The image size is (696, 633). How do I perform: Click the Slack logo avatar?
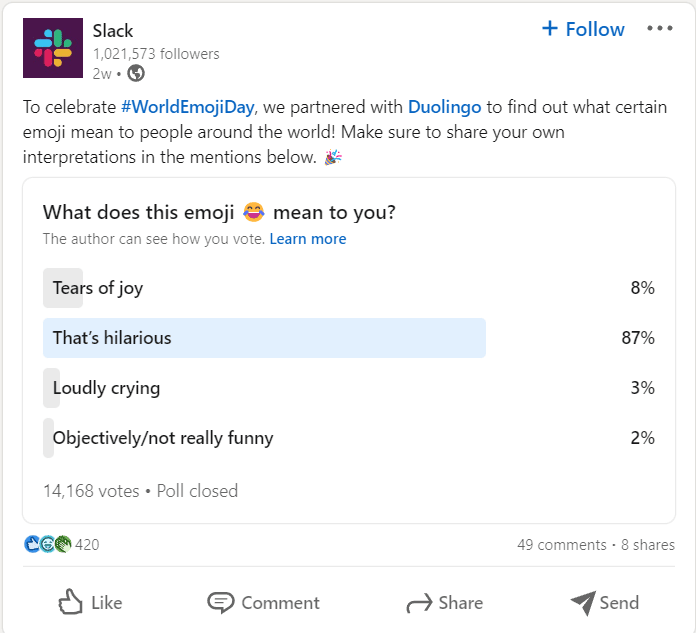coord(53,48)
